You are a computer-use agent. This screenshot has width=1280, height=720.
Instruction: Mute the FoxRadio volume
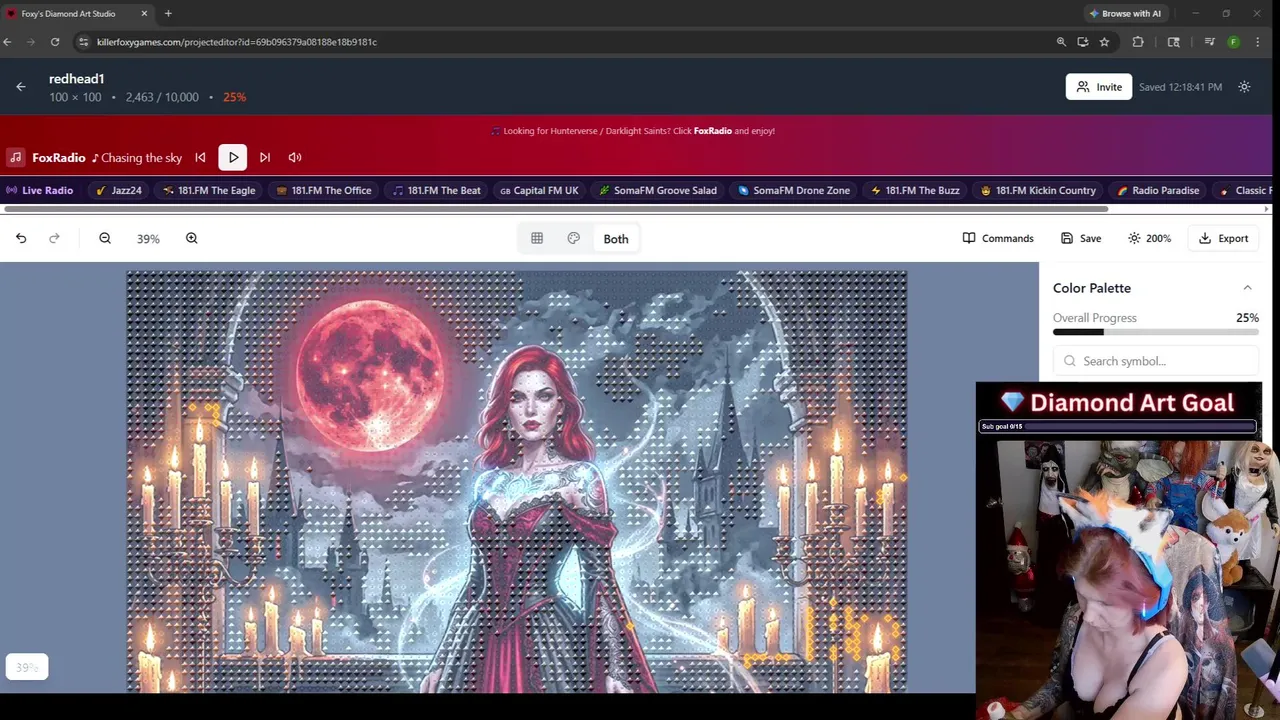295,157
